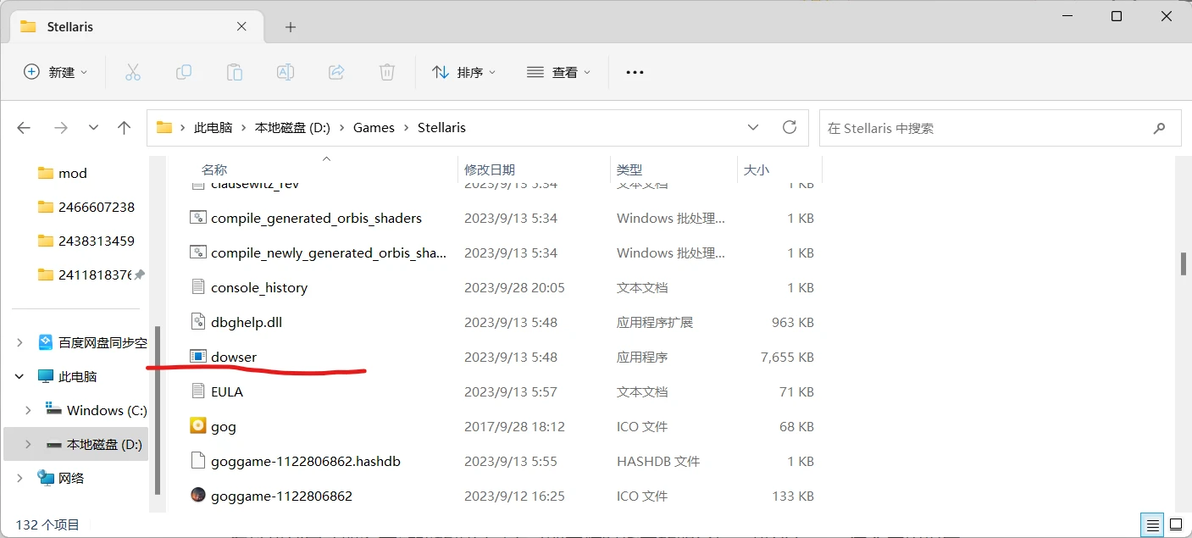
Task: Go up one folder level arrow
Action: (125, 128)
